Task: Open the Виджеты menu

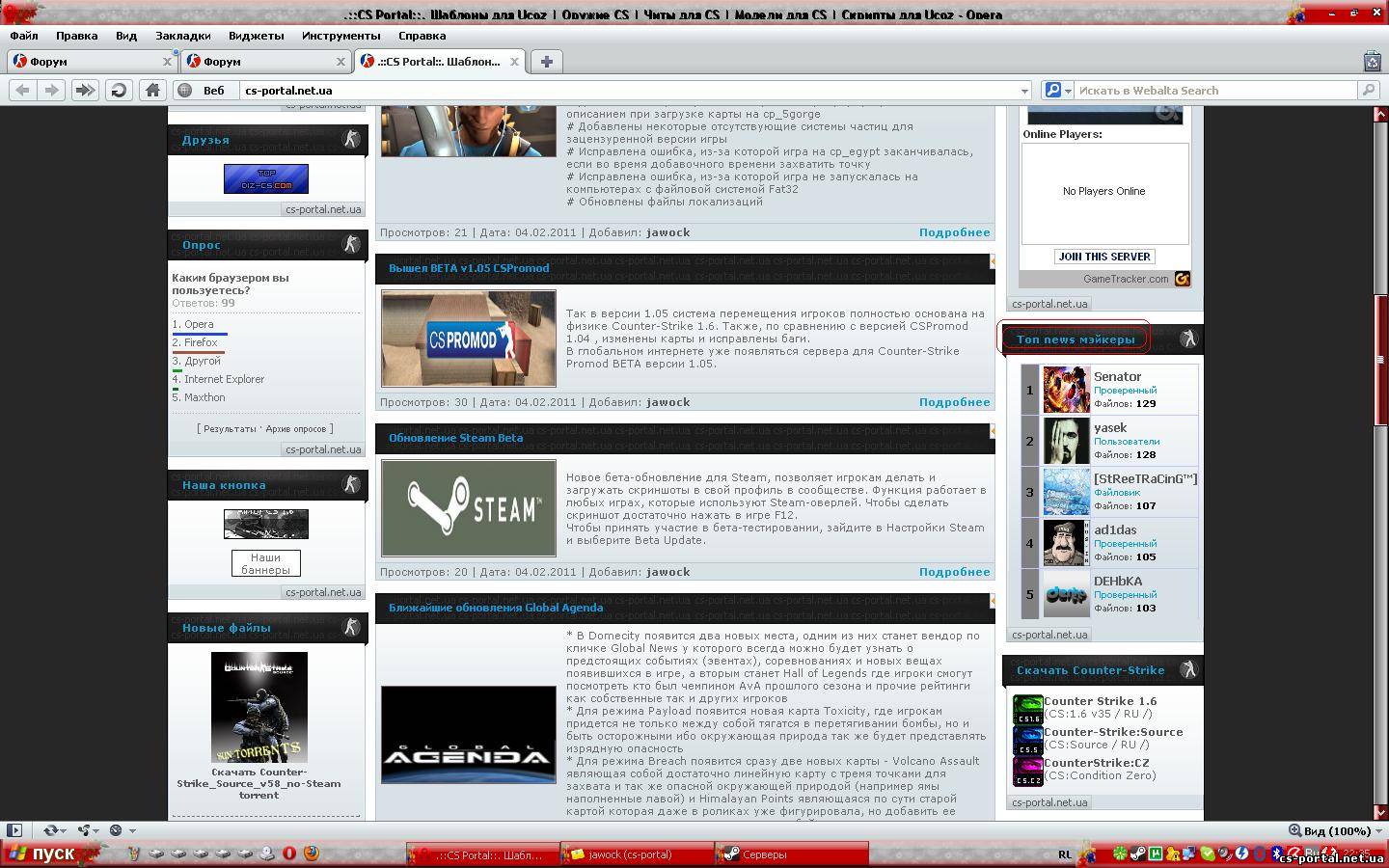Action: [257, 36]
